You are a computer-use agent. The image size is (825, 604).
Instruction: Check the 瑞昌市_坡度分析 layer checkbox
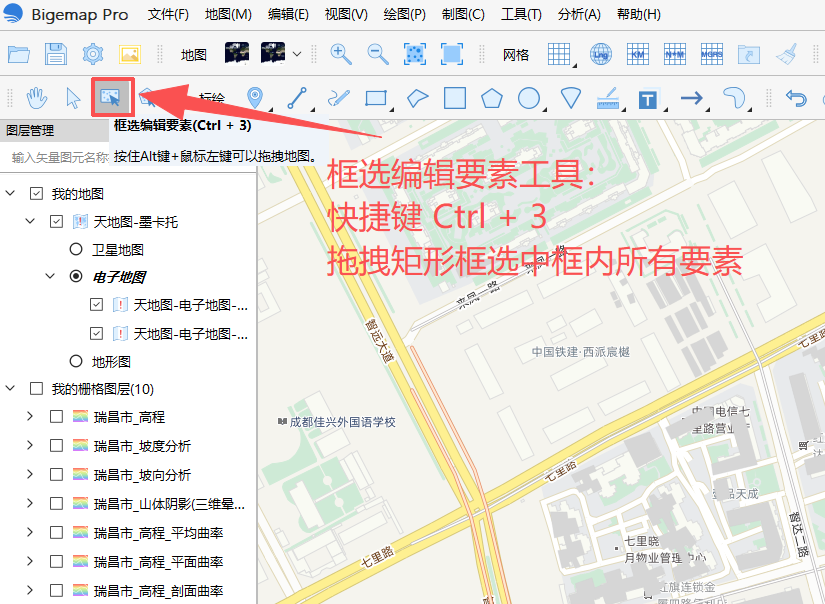pyautogui.click(x=56, y=446)
